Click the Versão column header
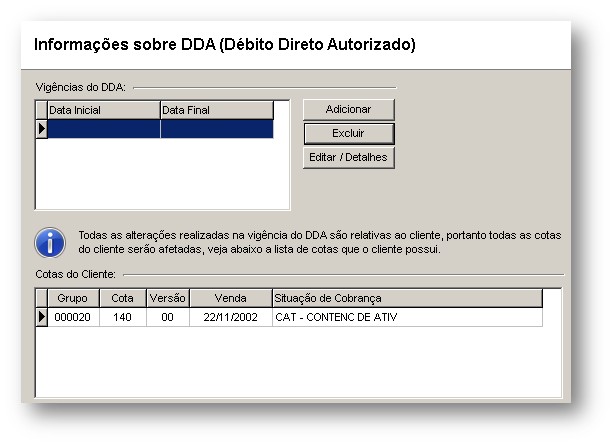Viewport: 613px width, 445px height. coord(168,298)
